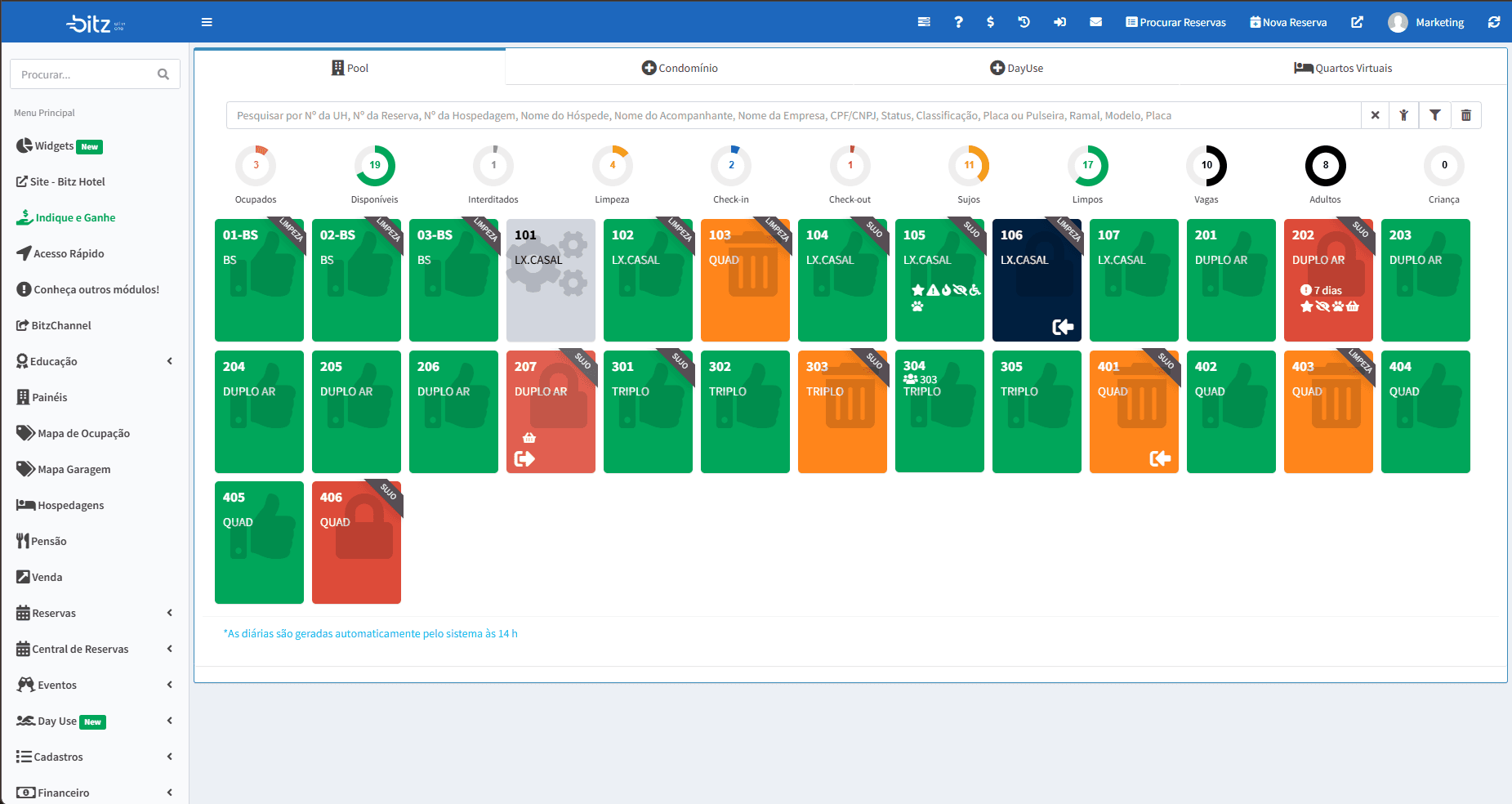Image resolution: width=1512 pixels, height=804 pixels.
Task: Click the dollar sign icon in header
Action: pyautogui.click(x=990, y=22)
